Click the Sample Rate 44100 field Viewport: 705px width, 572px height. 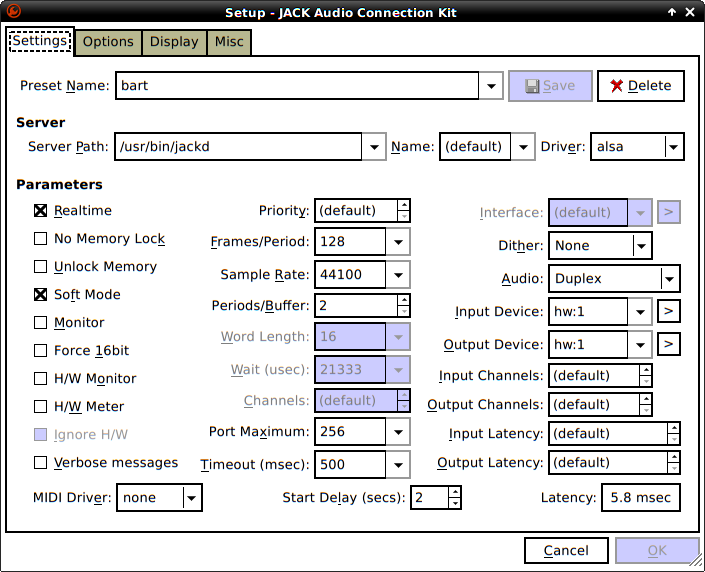pyautogui.click(x=350, y=275)
